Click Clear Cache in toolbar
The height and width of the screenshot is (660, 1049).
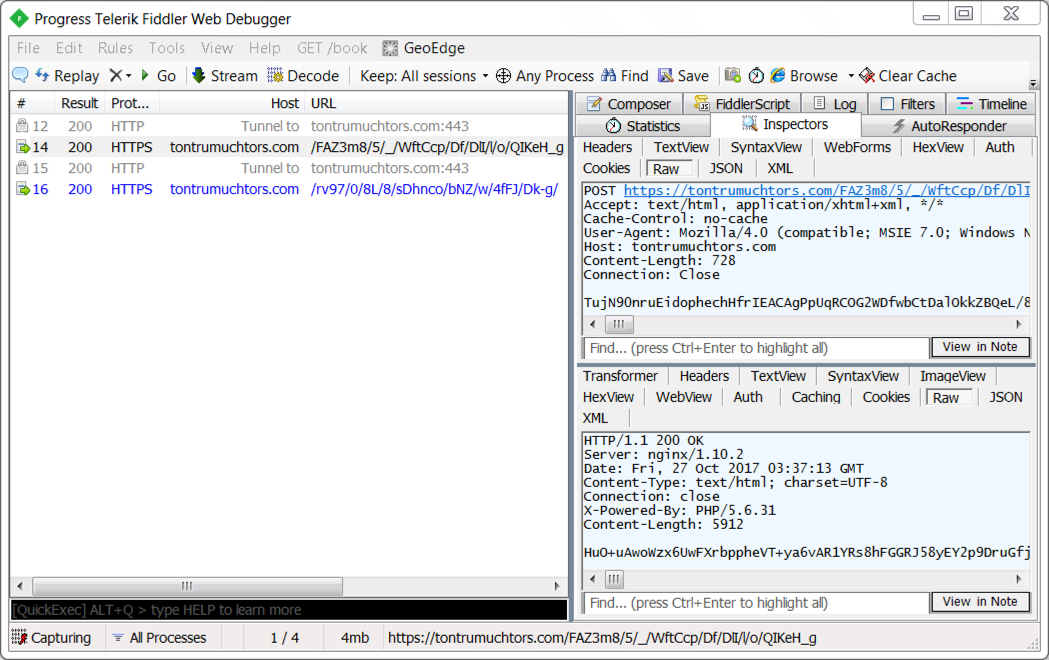click(908, 76)
